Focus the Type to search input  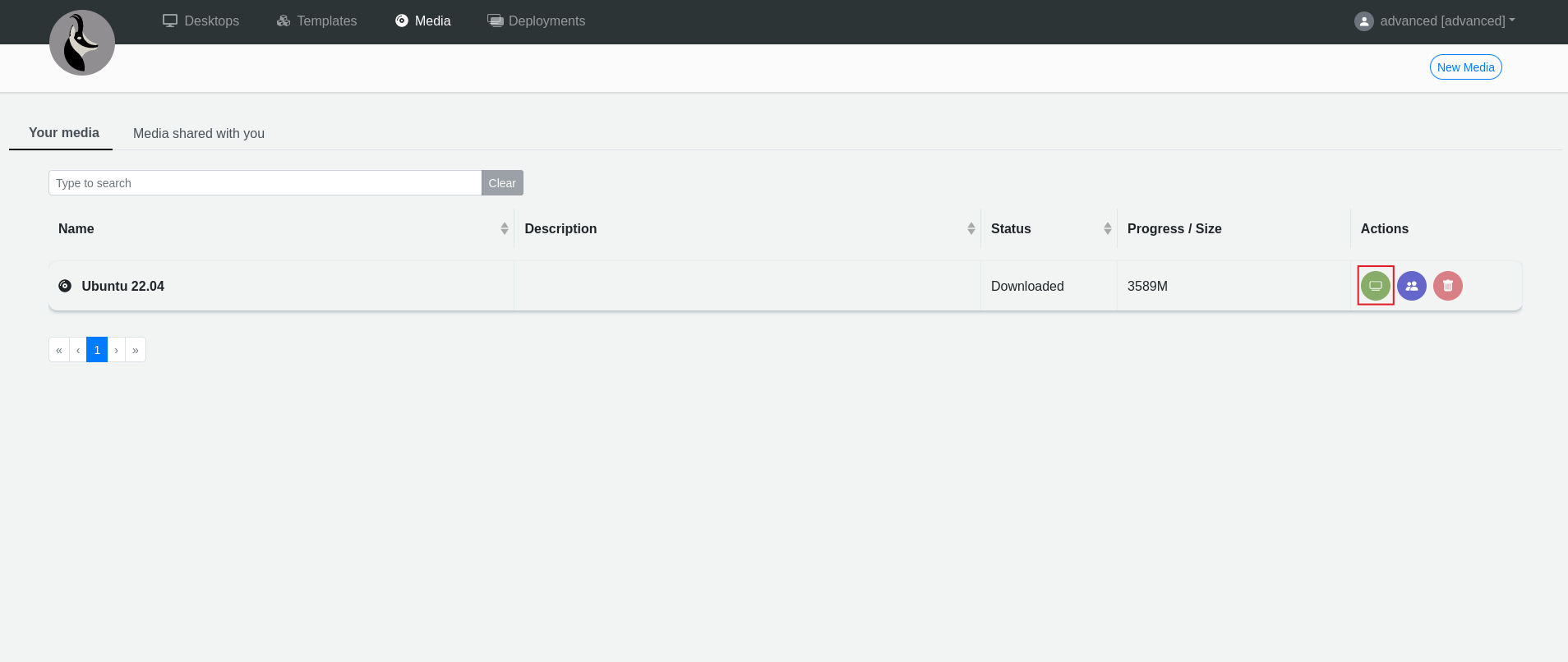[x=265, y=183]
